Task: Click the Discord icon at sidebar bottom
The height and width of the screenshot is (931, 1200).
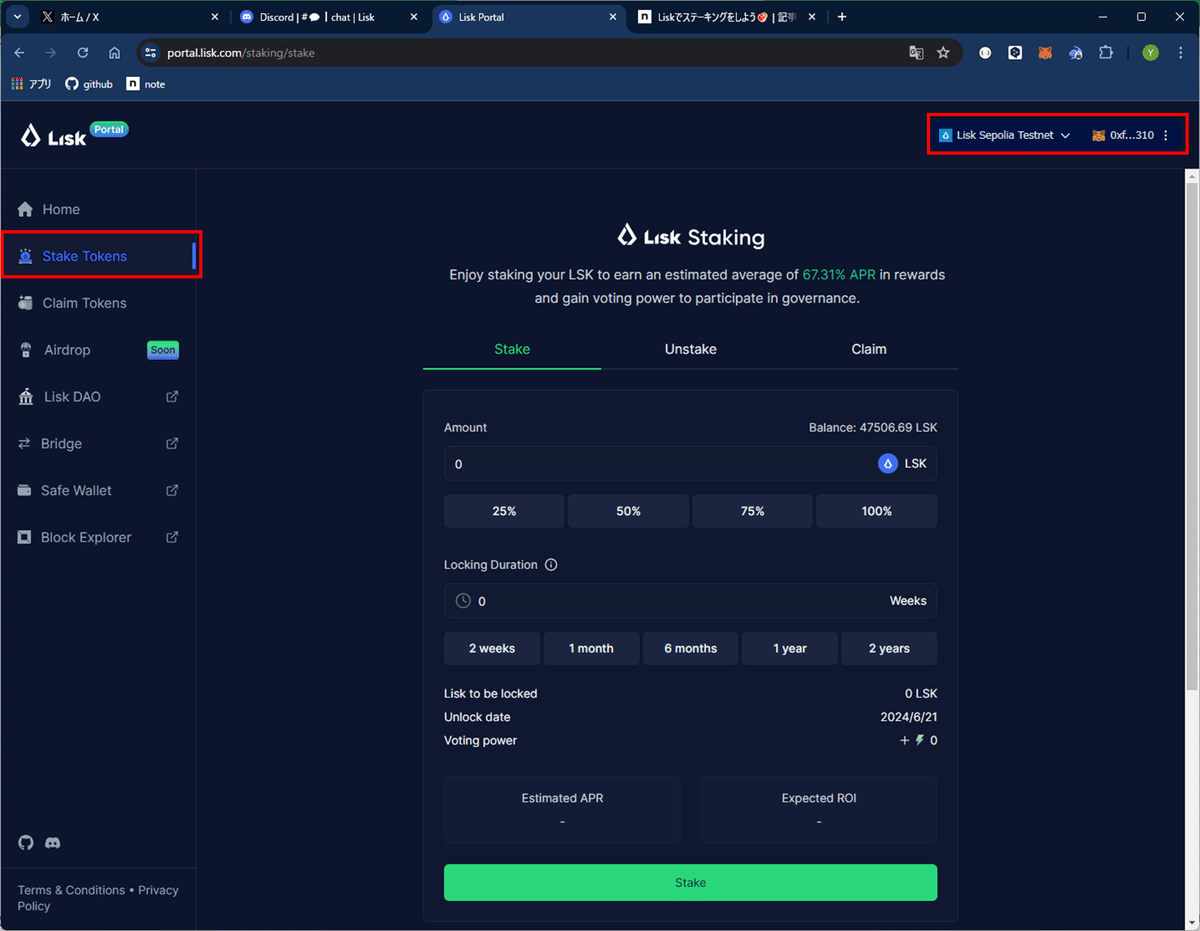Action: [x=53, y=843]
